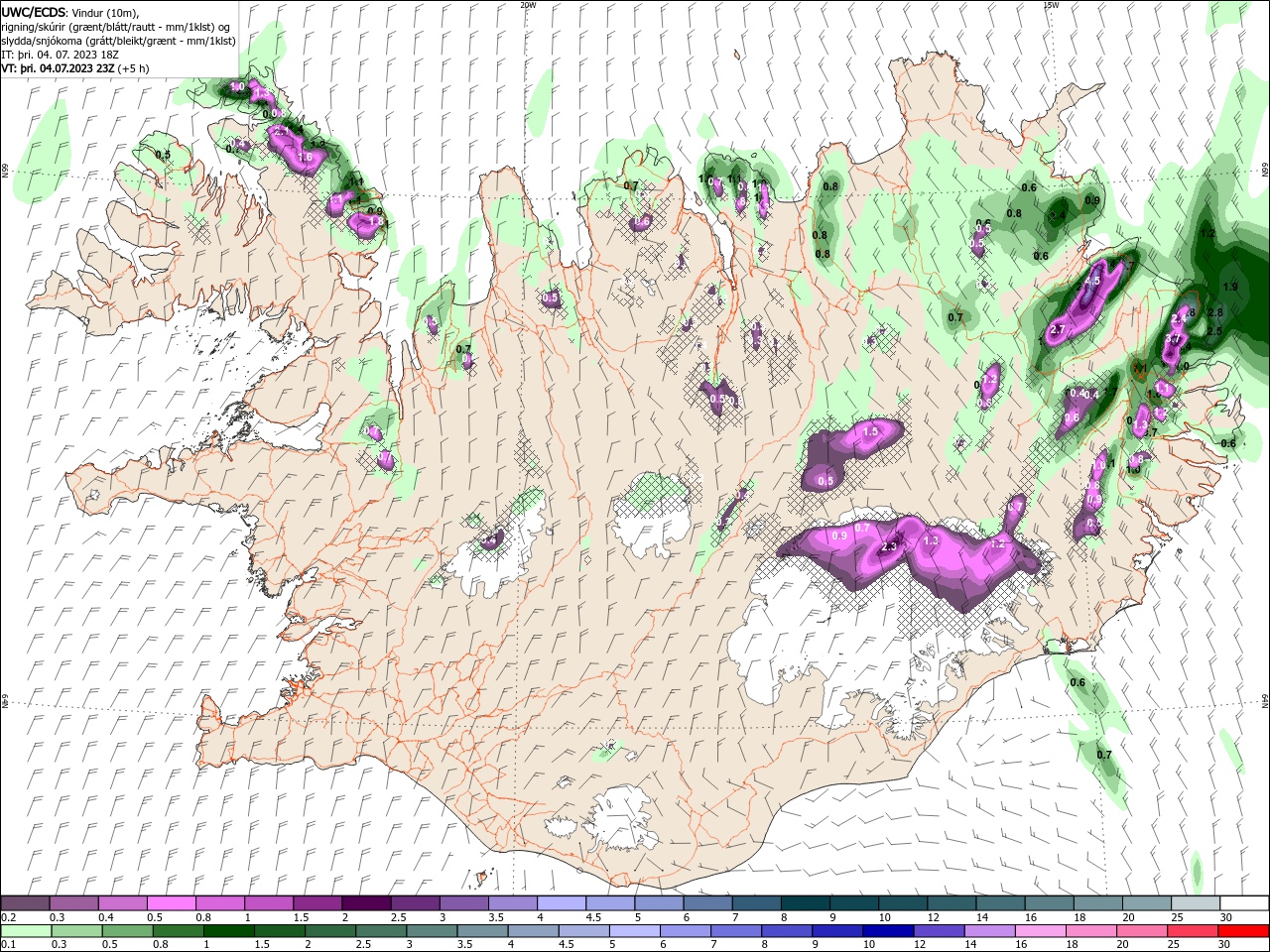Click the VT valid time line 23Z (+5 h)
Image resolution: width=1270 pixels, height=952 pixels.
(75, 68)
